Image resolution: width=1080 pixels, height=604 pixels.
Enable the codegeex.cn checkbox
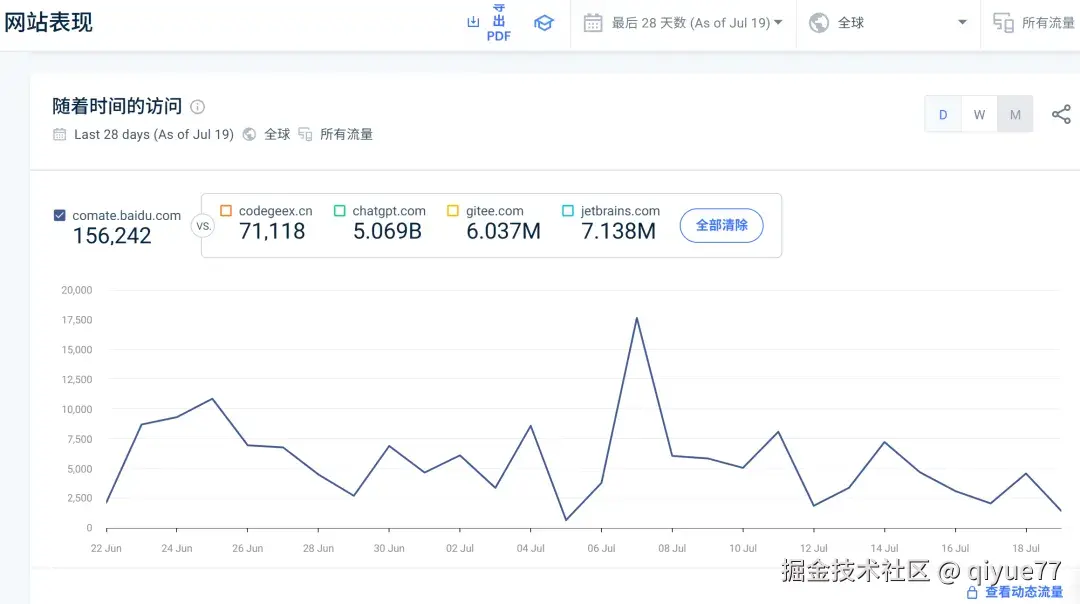(x=226, y=211)
